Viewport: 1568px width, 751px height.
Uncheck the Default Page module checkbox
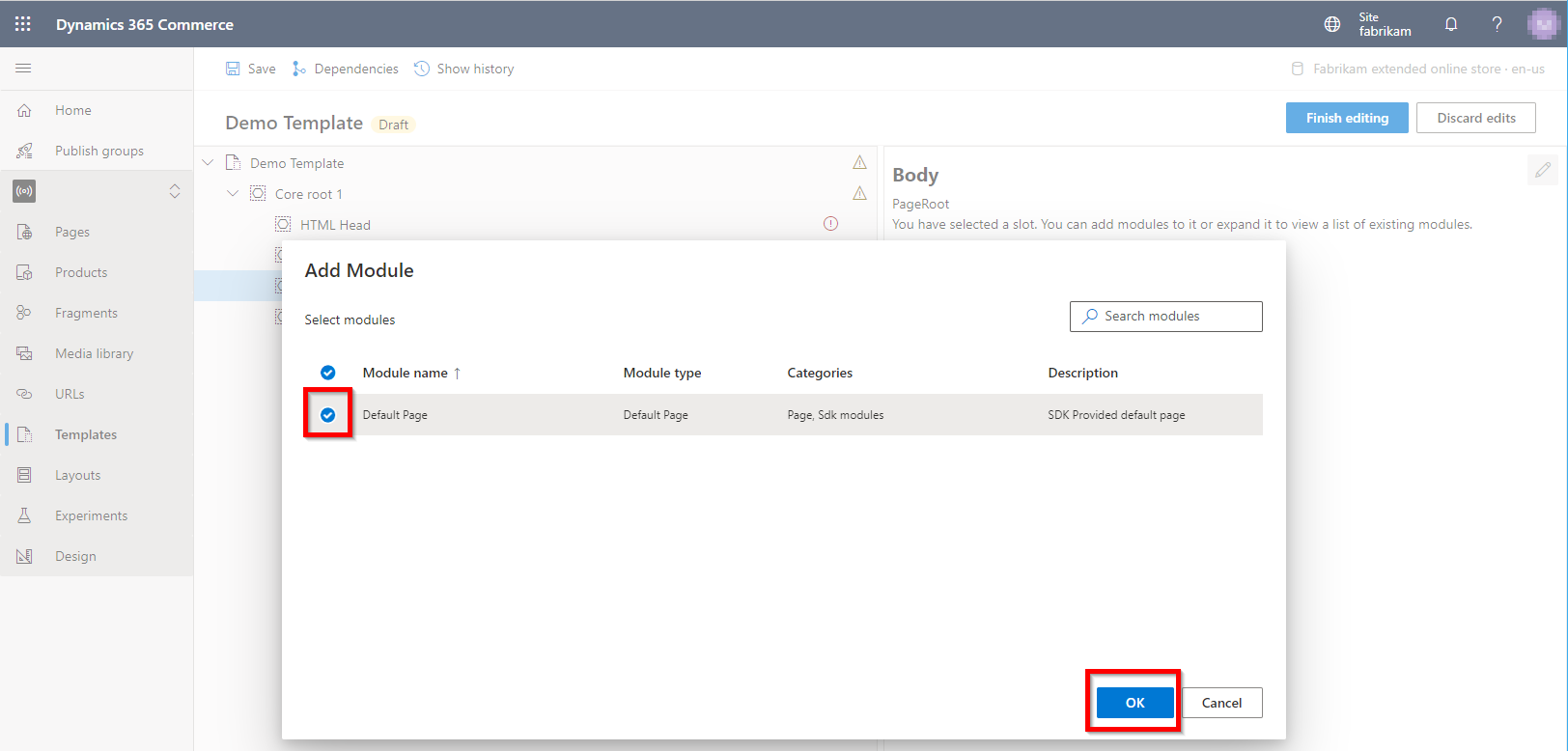tap(328, 415)
